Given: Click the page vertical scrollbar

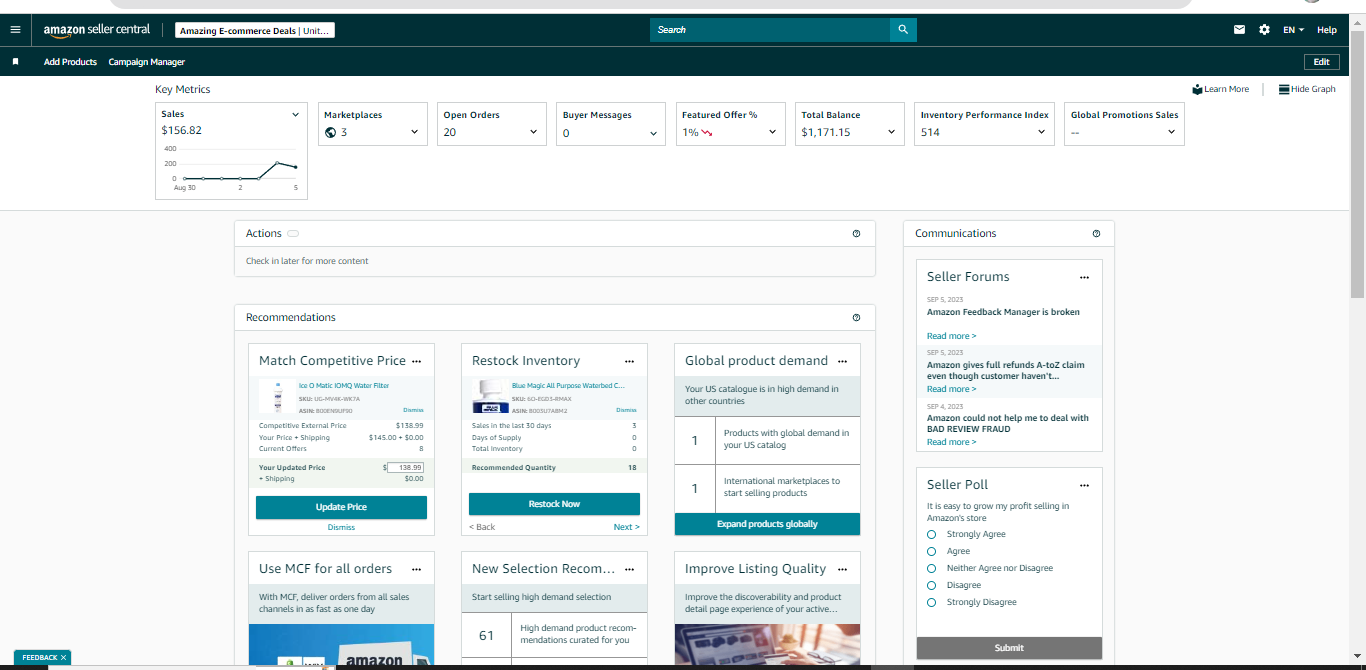Looking at the screenshot, I should [1357, 165].
